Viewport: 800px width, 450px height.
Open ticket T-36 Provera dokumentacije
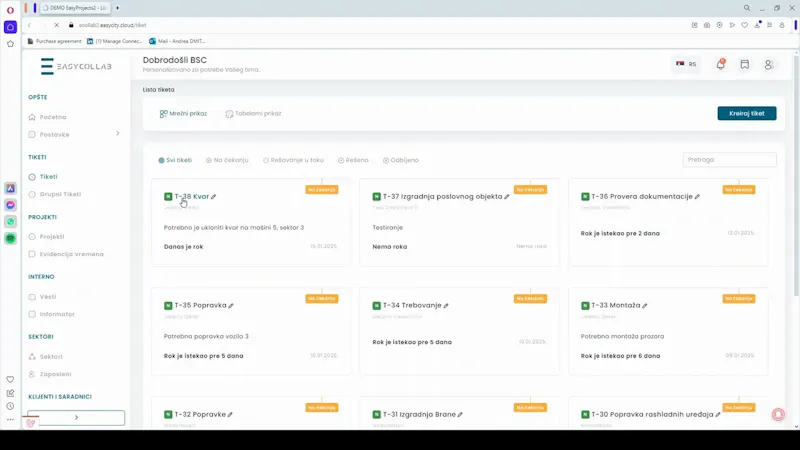642,196
